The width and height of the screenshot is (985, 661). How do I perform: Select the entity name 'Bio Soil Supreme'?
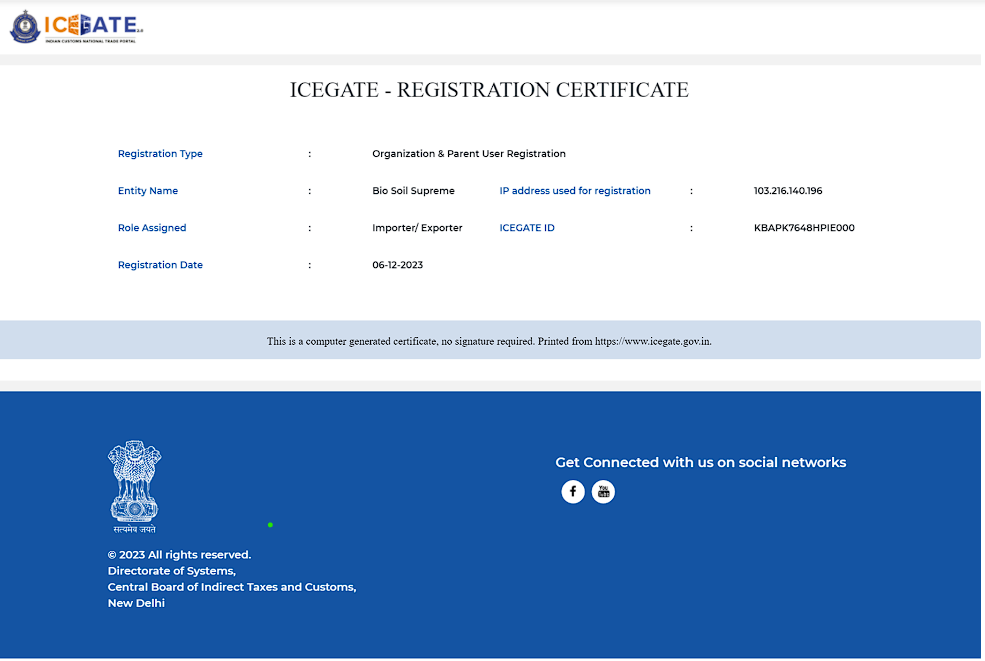[413, 190]
